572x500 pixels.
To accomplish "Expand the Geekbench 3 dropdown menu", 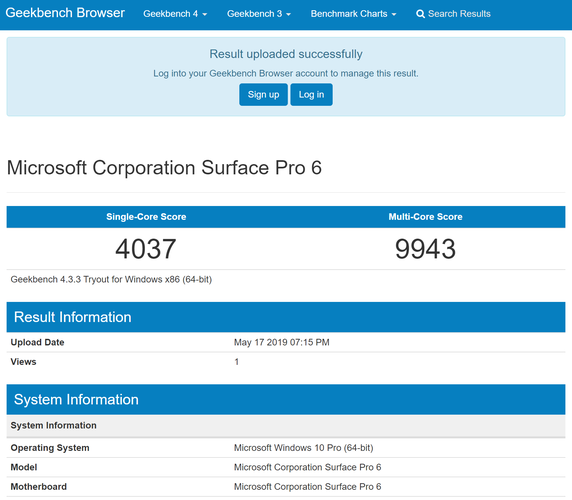I will pyautogui.click(x=259, y=14).
